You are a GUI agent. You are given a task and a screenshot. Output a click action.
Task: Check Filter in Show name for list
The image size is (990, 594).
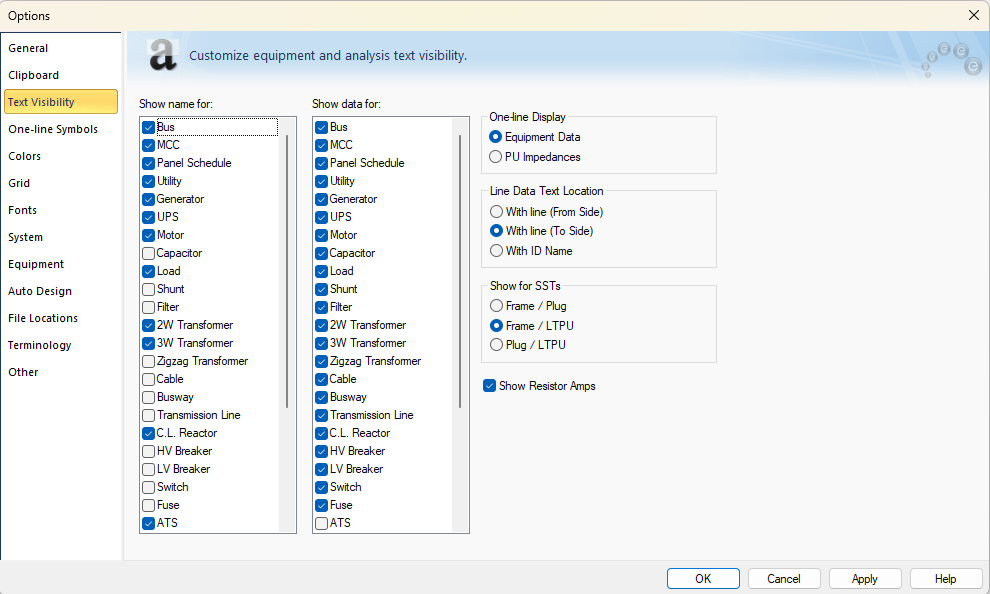(x=148, y=307)
